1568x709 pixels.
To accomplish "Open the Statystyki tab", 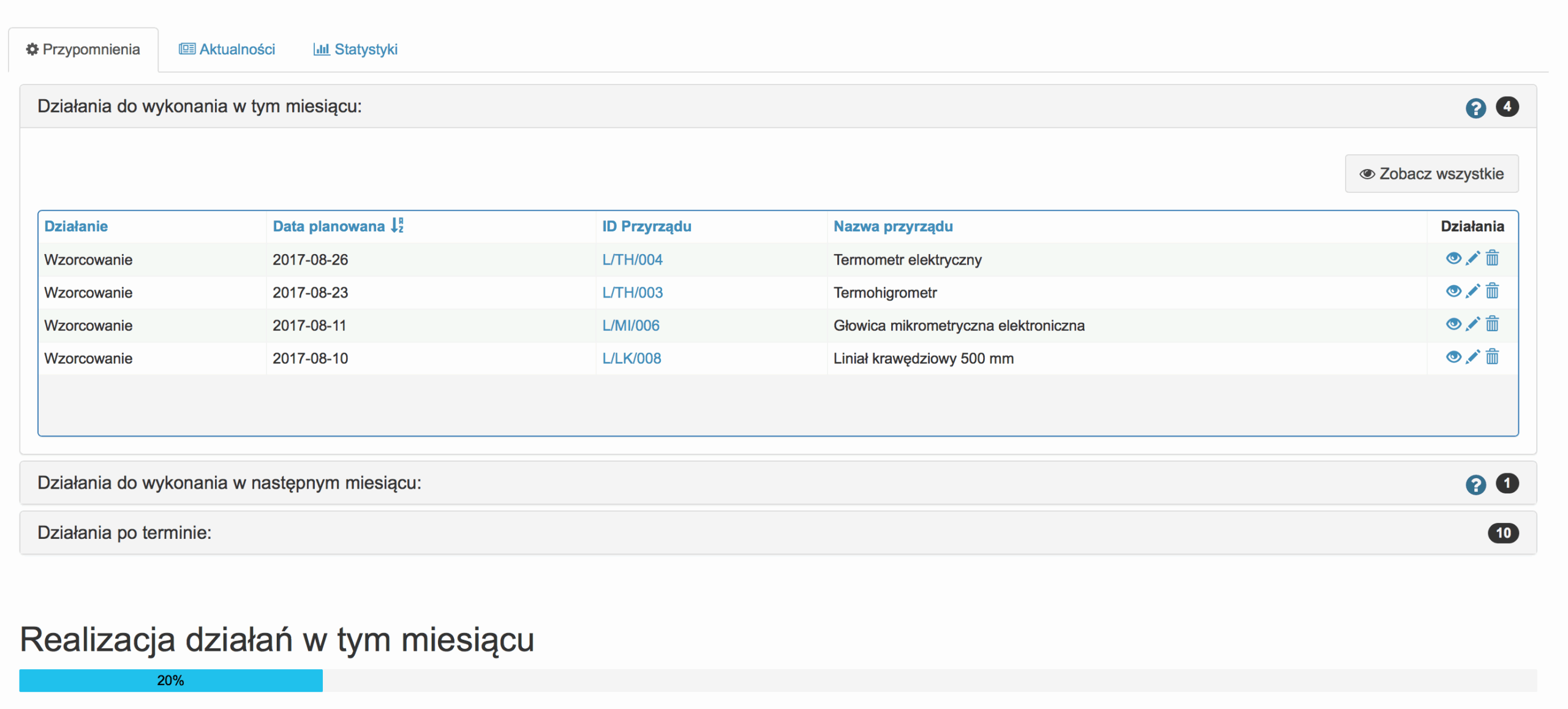I will 356,50.
